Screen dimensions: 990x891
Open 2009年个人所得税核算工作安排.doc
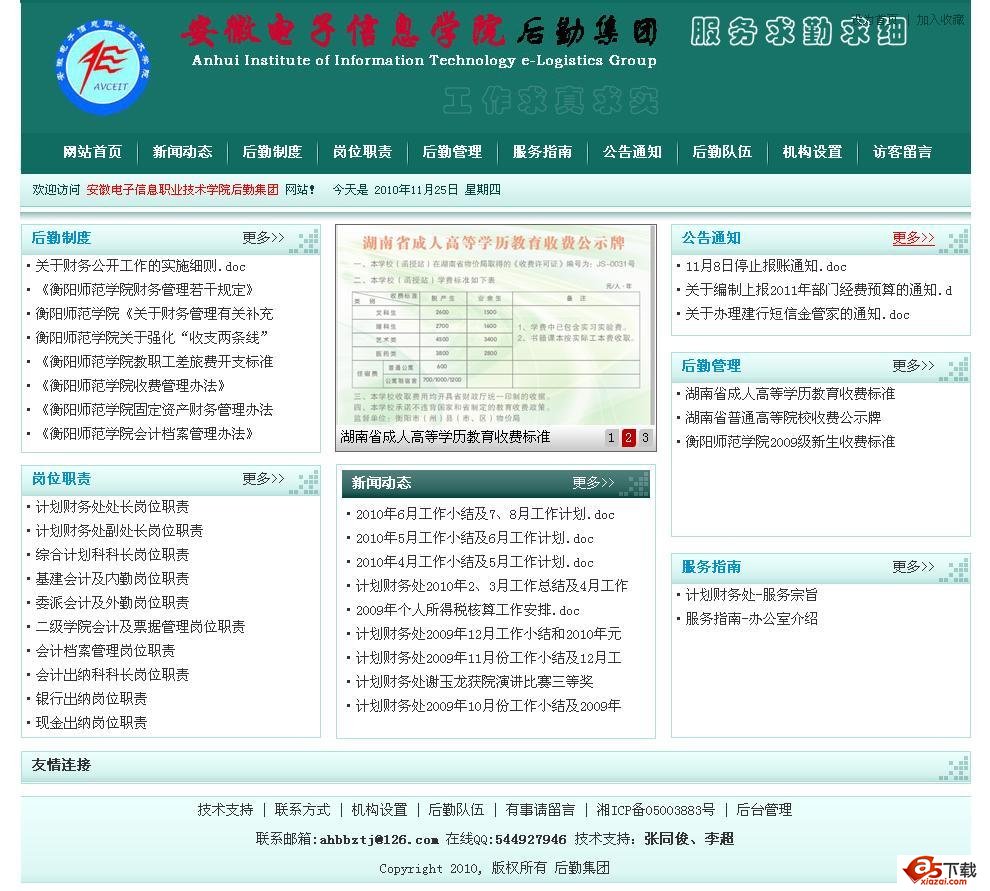(468, 610)
